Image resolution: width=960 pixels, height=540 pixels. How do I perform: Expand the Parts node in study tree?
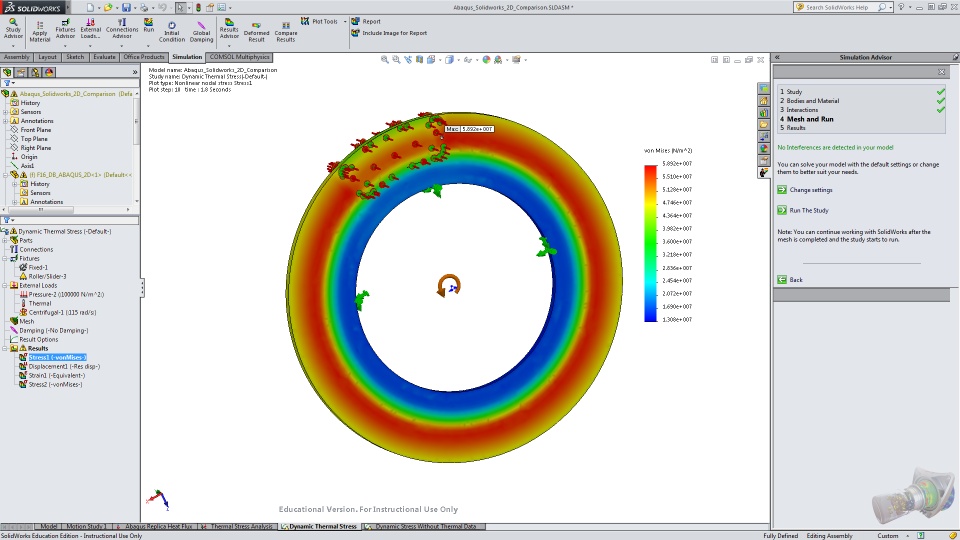pos(6,241)
